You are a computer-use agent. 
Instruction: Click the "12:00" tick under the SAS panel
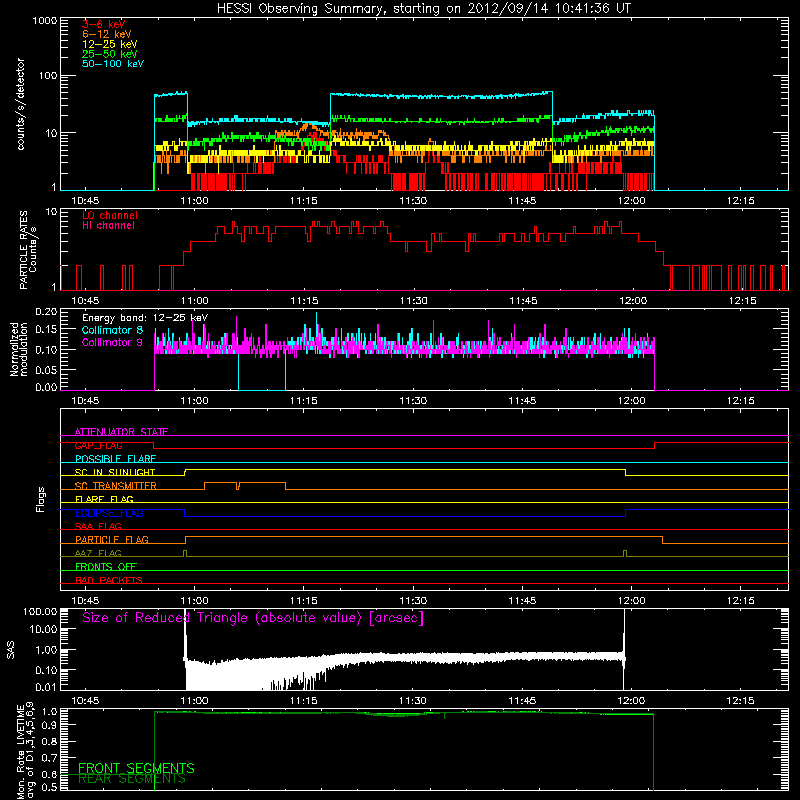click(632, 701)
